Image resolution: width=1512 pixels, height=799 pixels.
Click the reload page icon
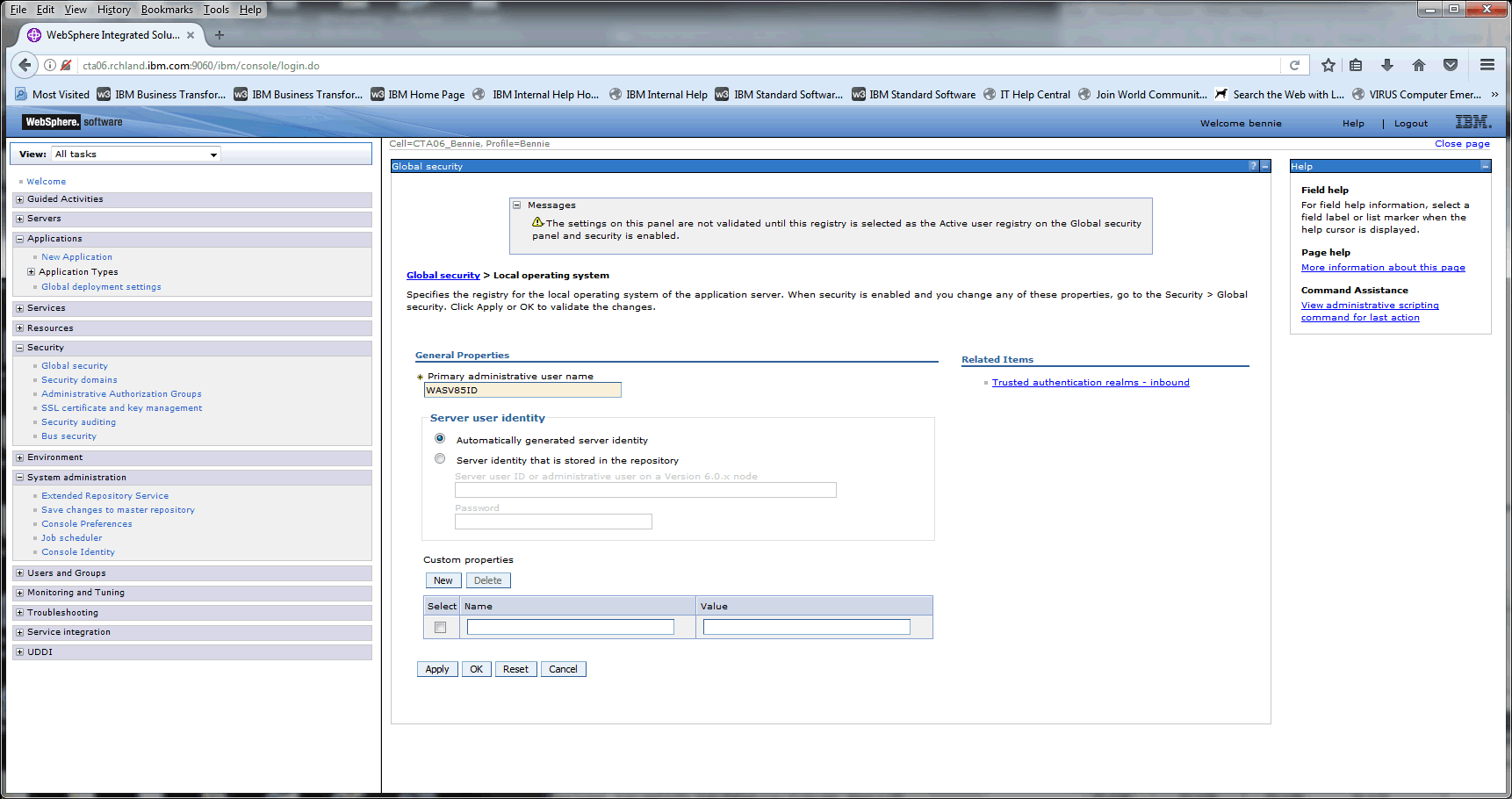pyautogui.click(x=1294, y=65)
